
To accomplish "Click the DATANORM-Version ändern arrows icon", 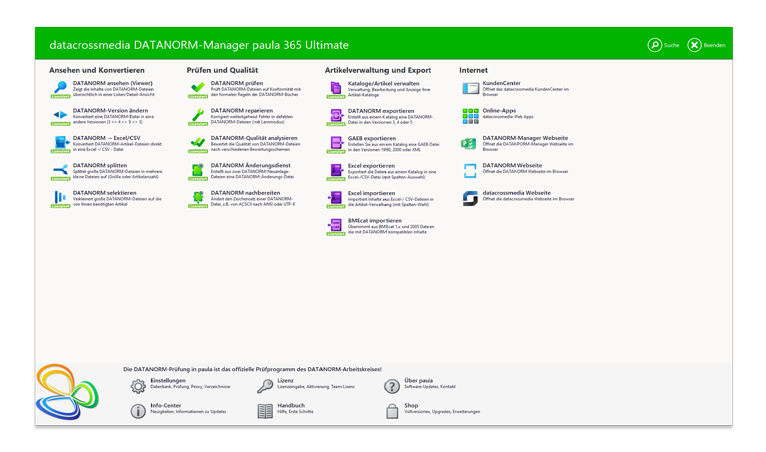I will click(61, 115).
